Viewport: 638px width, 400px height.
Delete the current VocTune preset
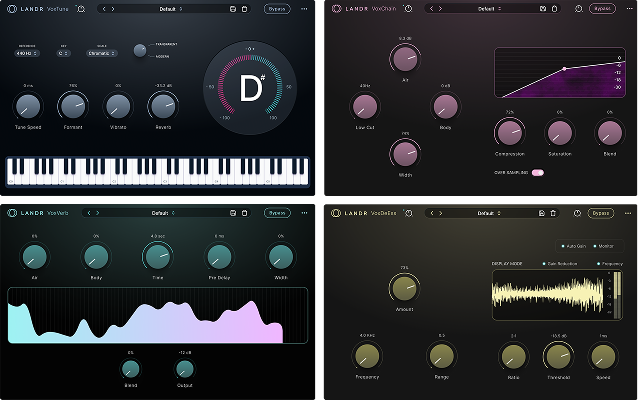(244, 9)
